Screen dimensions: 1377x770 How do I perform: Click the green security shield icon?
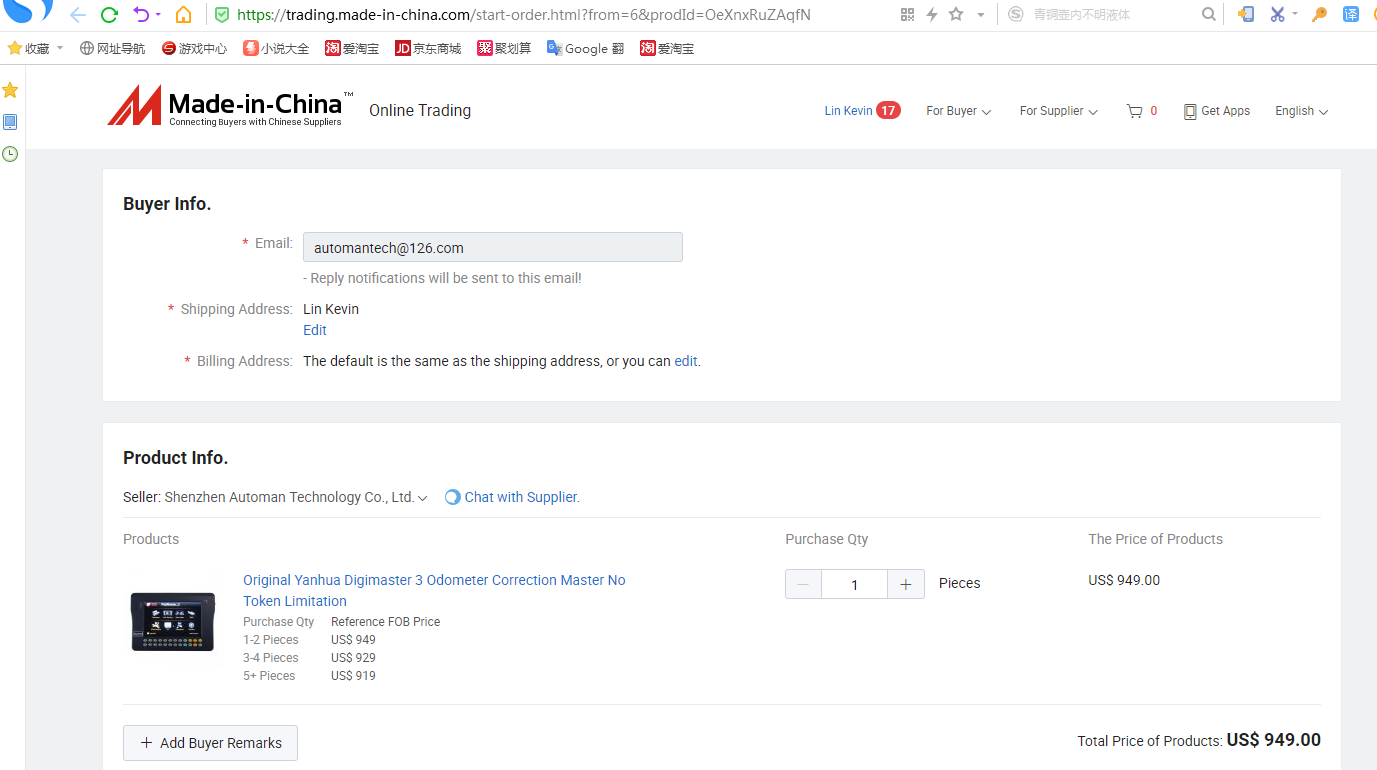222,15
